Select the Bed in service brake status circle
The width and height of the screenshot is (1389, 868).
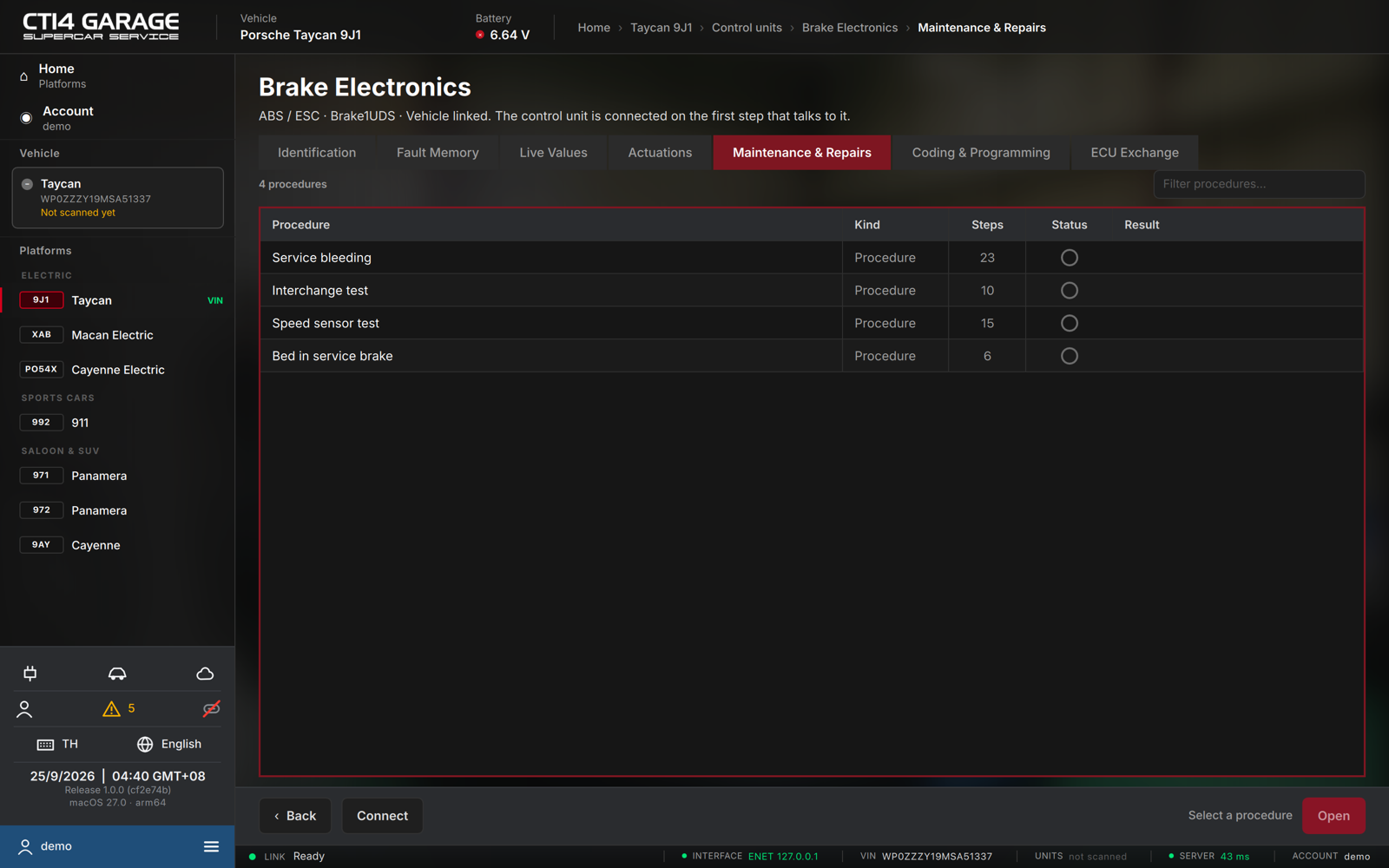(x=1070, y=356)
